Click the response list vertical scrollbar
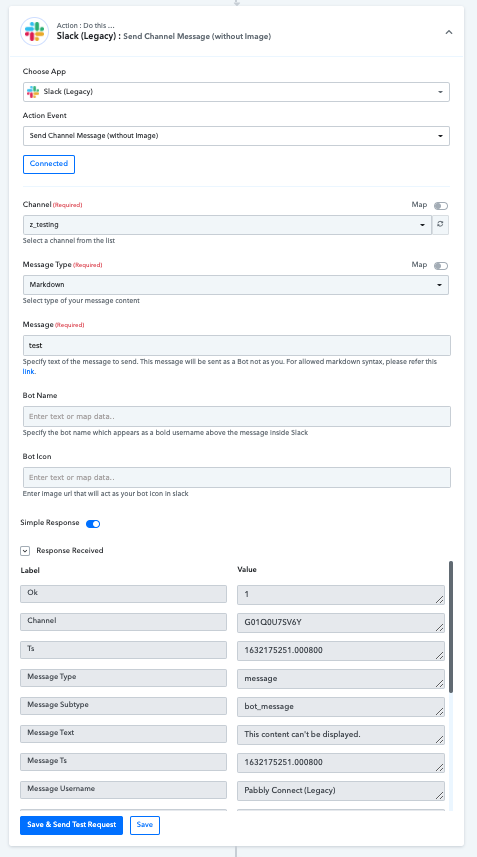The image size is (477, 857). click(x=451, y=627)
